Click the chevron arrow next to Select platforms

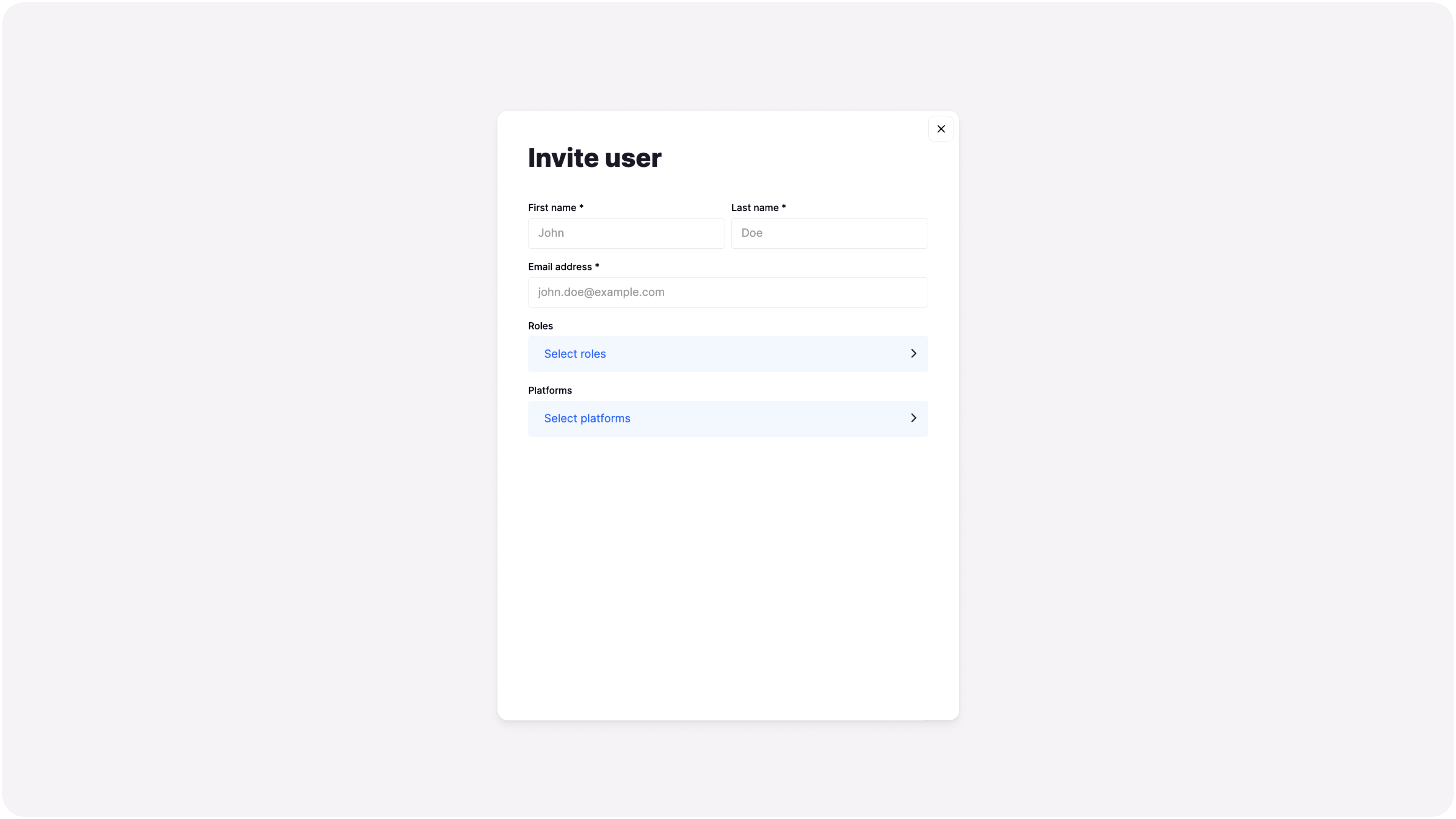[x=913, y=418]
